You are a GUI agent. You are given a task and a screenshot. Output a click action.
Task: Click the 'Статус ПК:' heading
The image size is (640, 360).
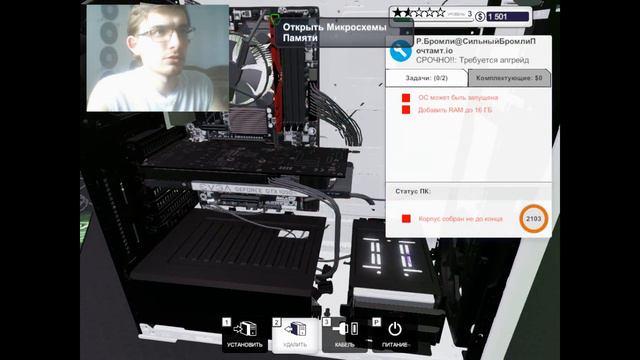click(413, 191)
